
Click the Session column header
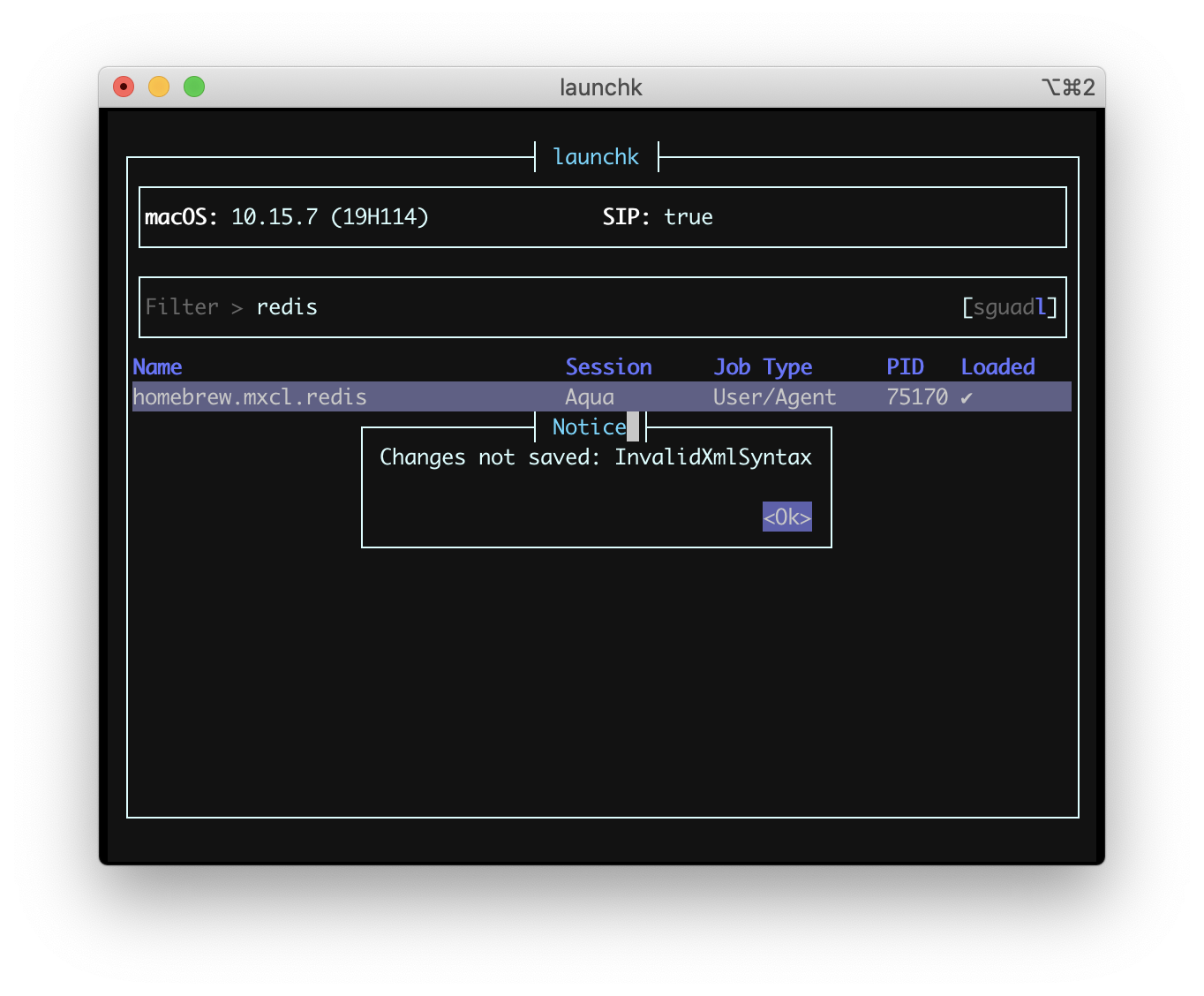tap(608, 366)
